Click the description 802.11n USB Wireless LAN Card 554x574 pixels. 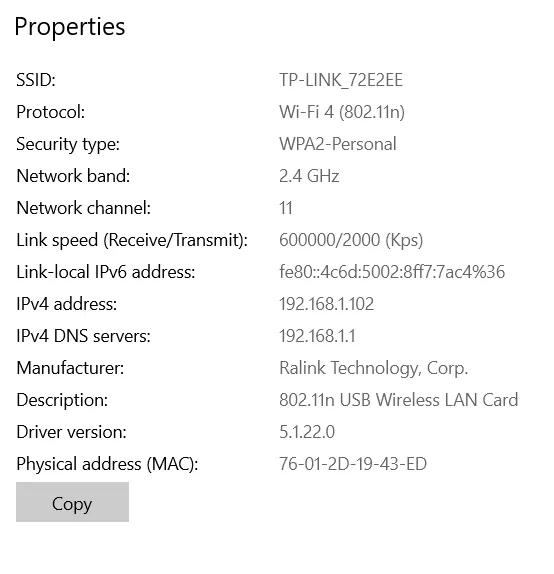click(x=398, y=400)
